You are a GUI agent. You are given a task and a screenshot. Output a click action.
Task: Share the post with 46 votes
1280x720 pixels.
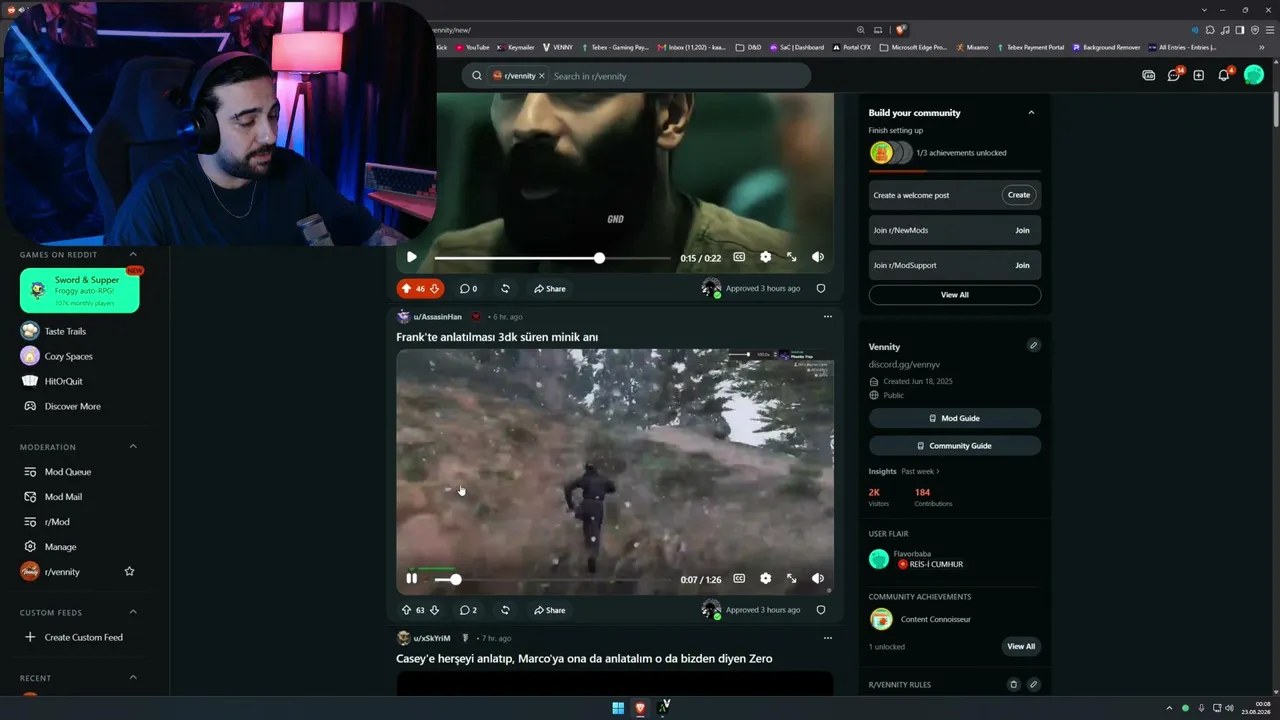pos(549,289)
